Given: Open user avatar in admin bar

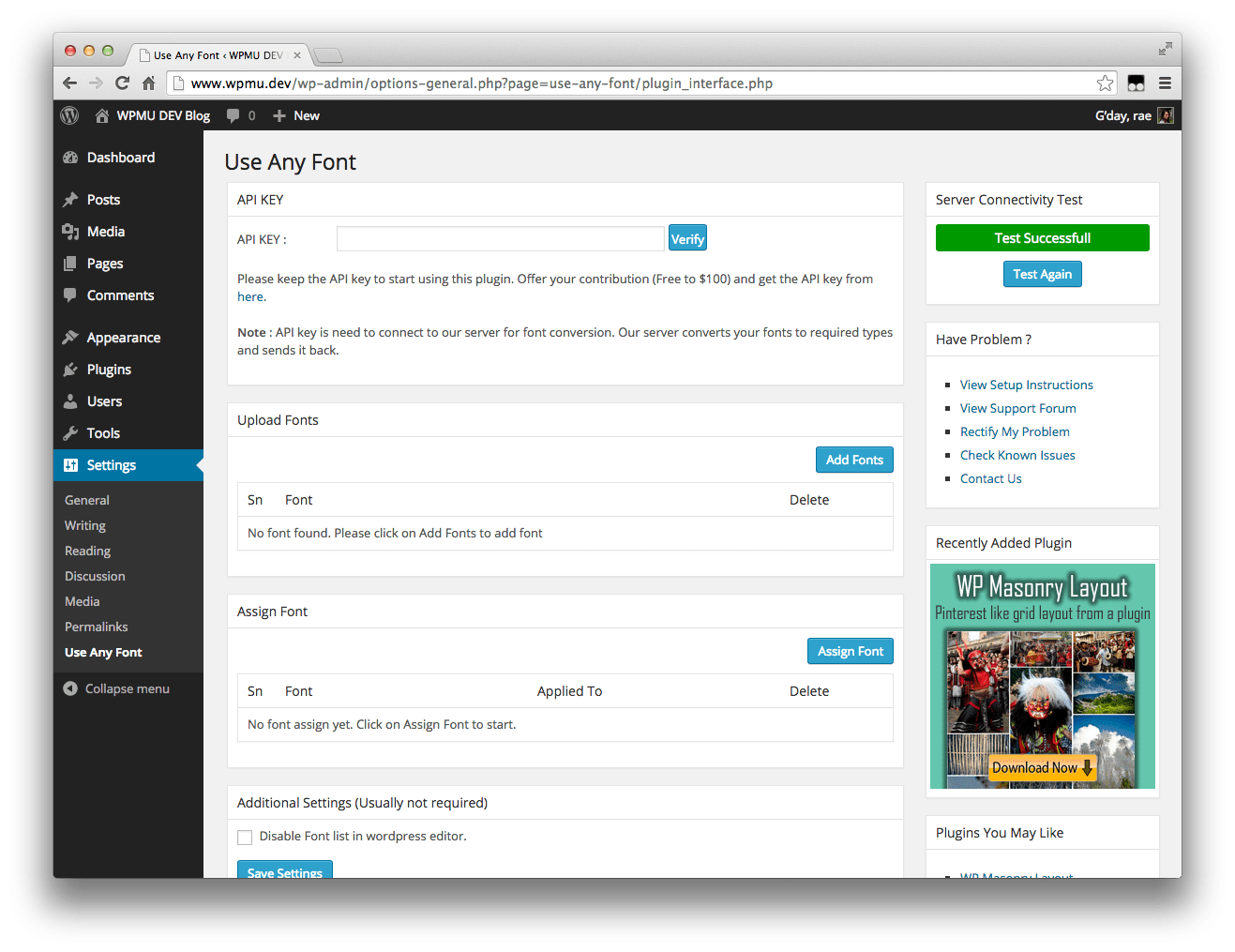Looking at the screenshot, I should (1166, 115).
